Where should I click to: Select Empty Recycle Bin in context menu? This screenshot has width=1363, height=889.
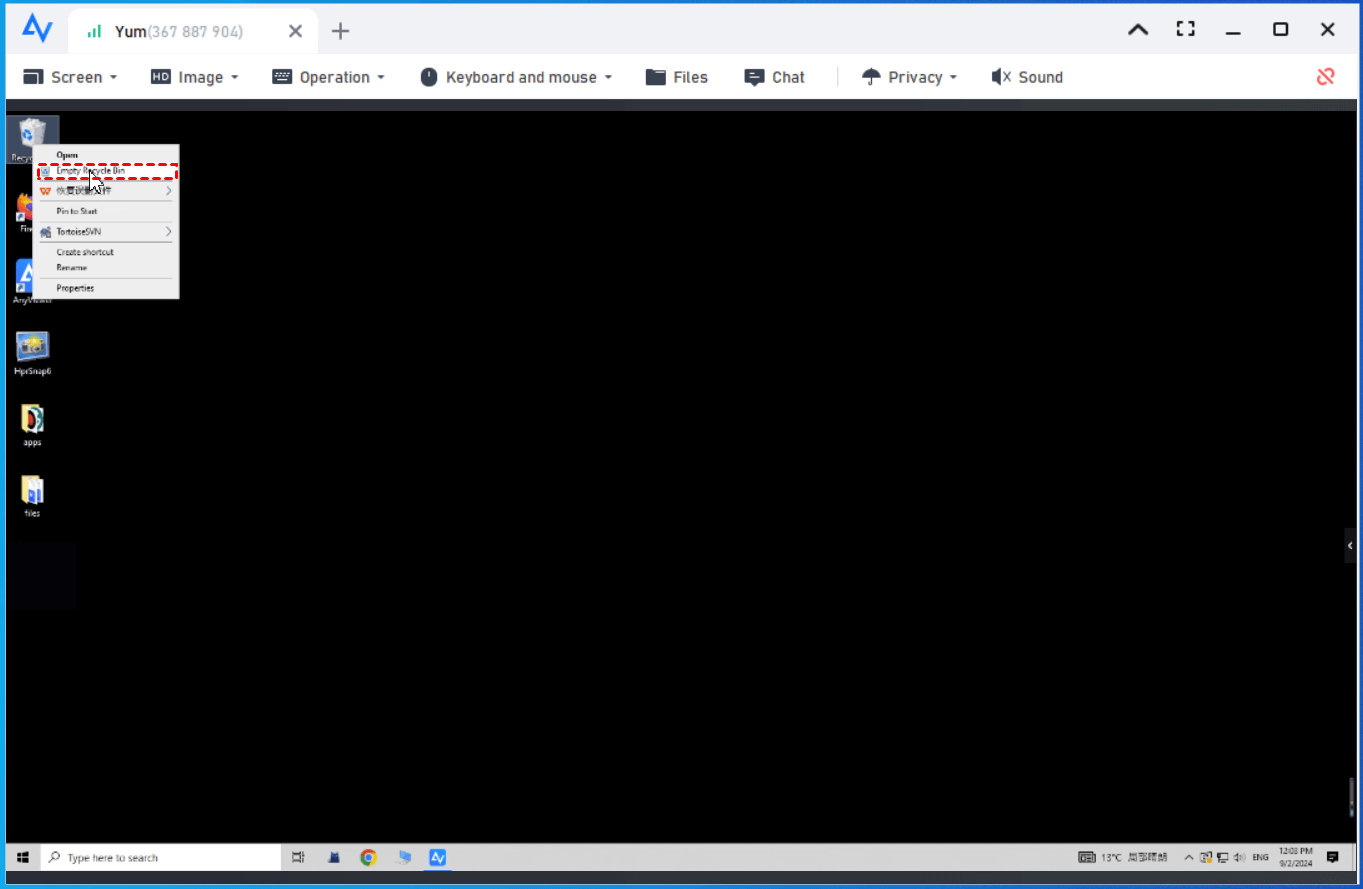point(106,171)
